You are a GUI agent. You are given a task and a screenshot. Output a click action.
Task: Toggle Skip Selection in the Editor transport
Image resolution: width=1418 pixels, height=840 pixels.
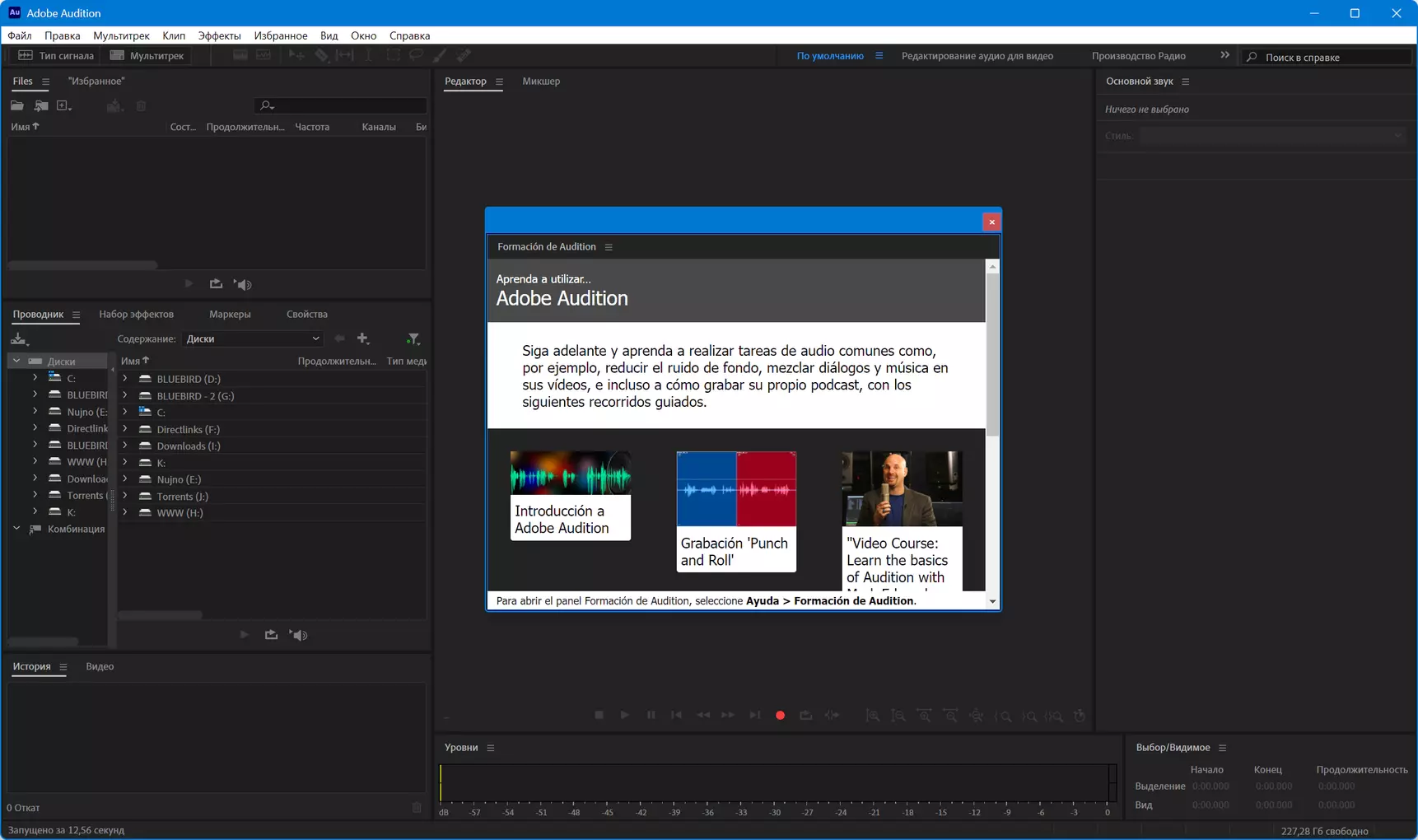coord(832,715)
